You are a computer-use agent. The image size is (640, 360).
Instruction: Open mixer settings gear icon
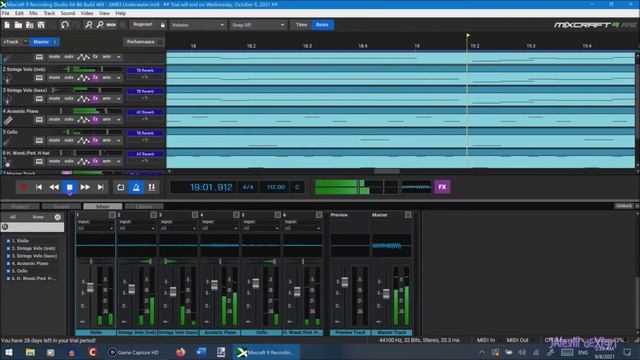(58, 217)
